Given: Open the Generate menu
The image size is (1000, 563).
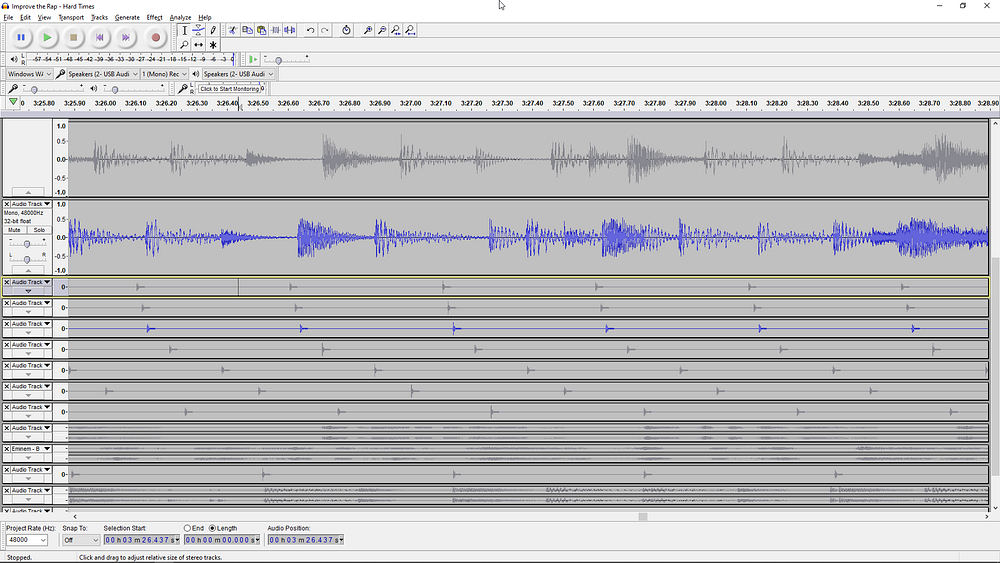Looking at the screenshot, I should pyautogui.click(x=127, y=17).
